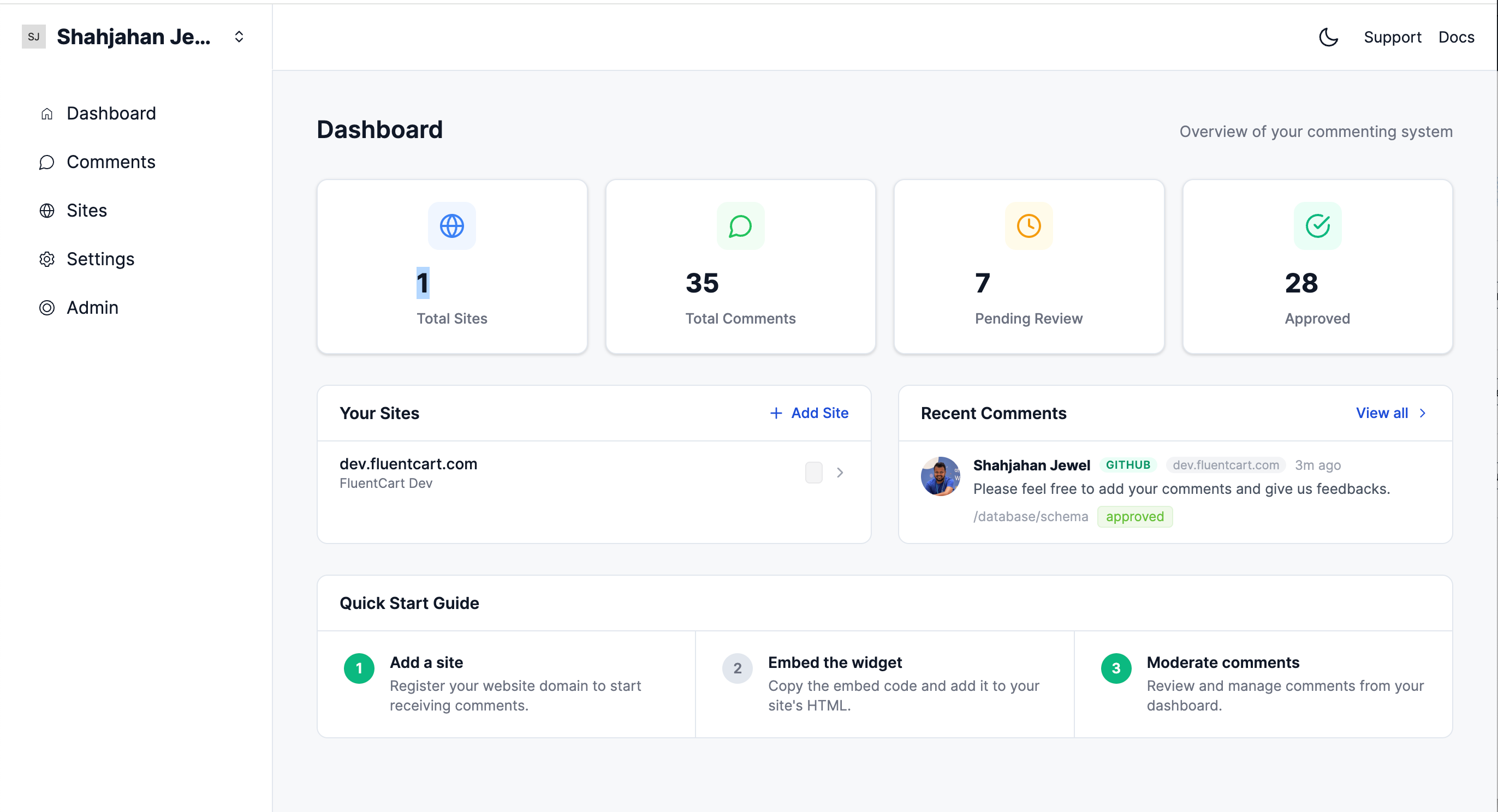Click the Settings gear sidebar icon
The height and width of the screenshot is (812, 1498).
pyautogui.click(x=46, y=259)
